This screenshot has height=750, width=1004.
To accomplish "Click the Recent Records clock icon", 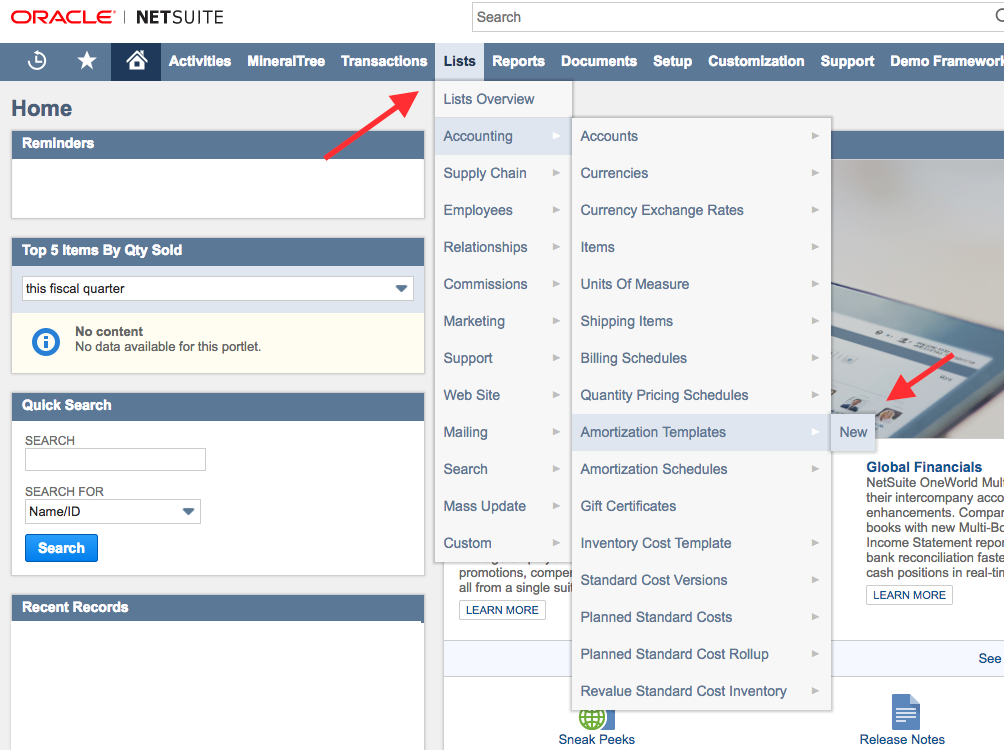I will [x=37, y=61].
